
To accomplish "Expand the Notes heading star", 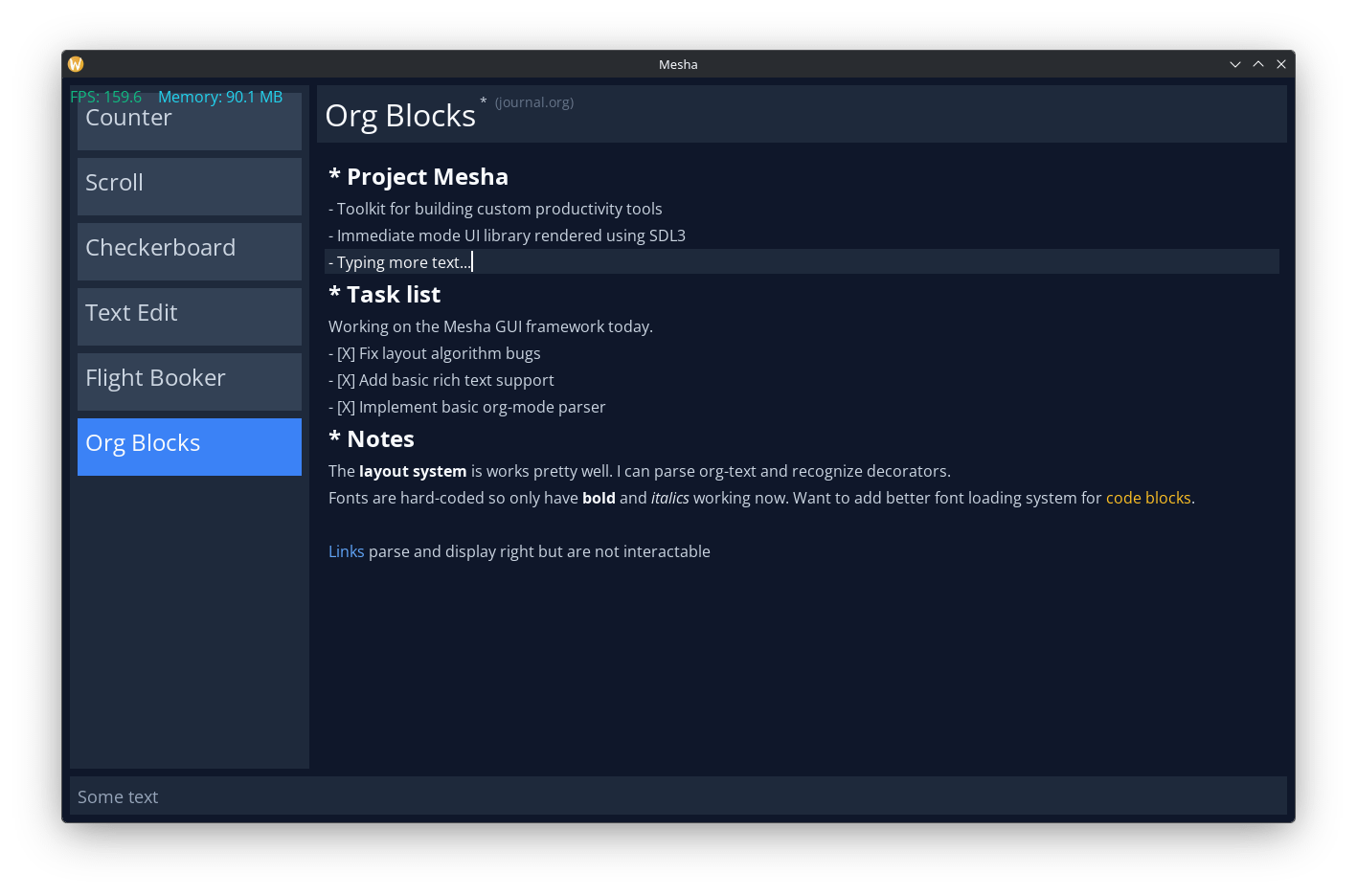I will pyautogui.click(x=334, y=438).
